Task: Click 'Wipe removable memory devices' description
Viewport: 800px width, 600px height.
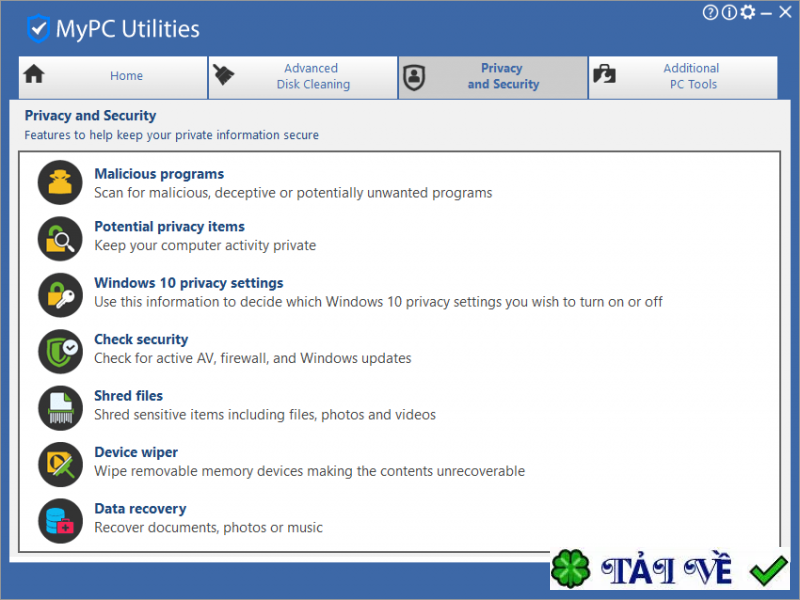Action: coord(310,471)
